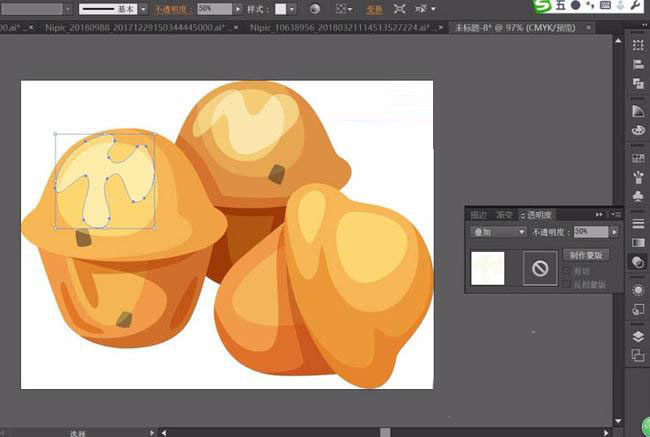Open the Layers panel icon in dock

638,337
